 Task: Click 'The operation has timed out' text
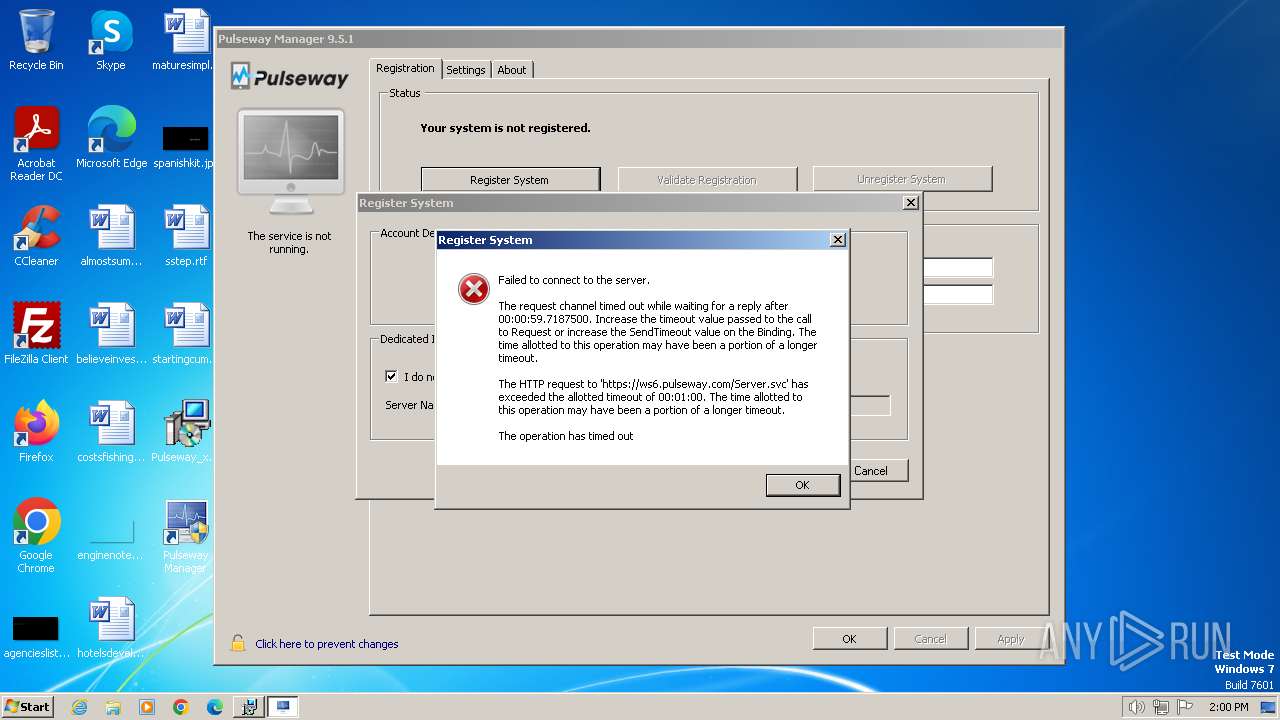click(566, 436)
